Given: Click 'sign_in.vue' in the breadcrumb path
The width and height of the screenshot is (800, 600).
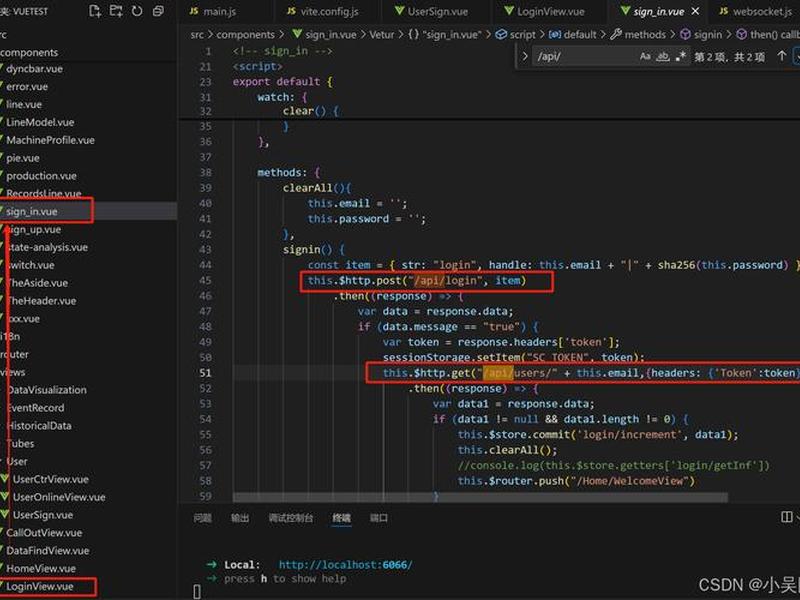Looking at the screenshot, I should coord(331,35).
